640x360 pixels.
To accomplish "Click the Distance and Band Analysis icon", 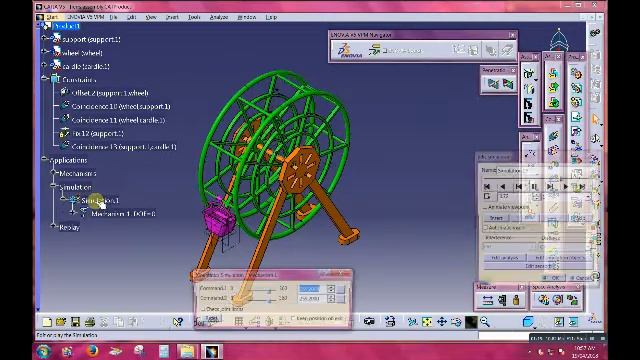I will click(x=573, y=300).
